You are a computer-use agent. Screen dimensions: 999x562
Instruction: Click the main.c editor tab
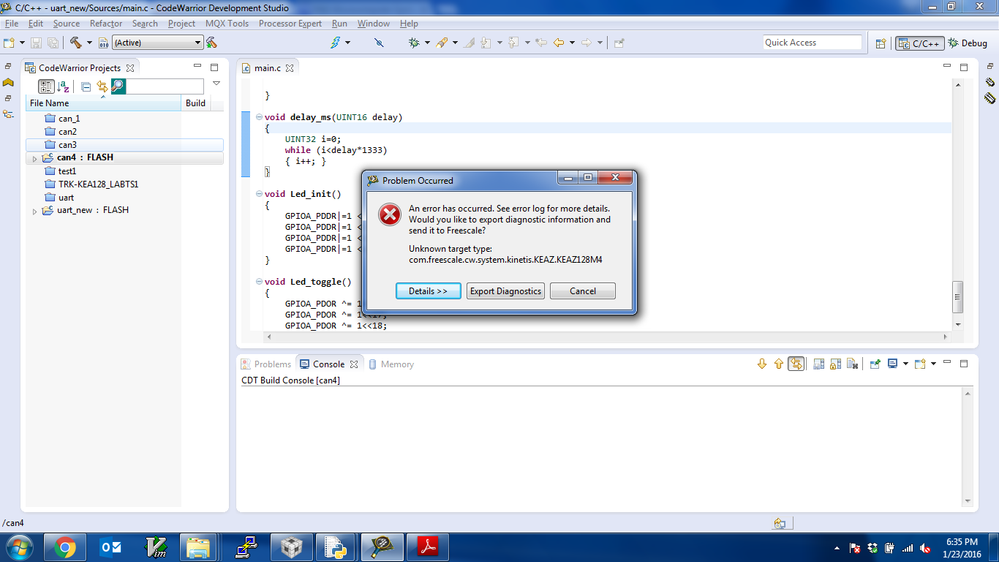[268, 68]
